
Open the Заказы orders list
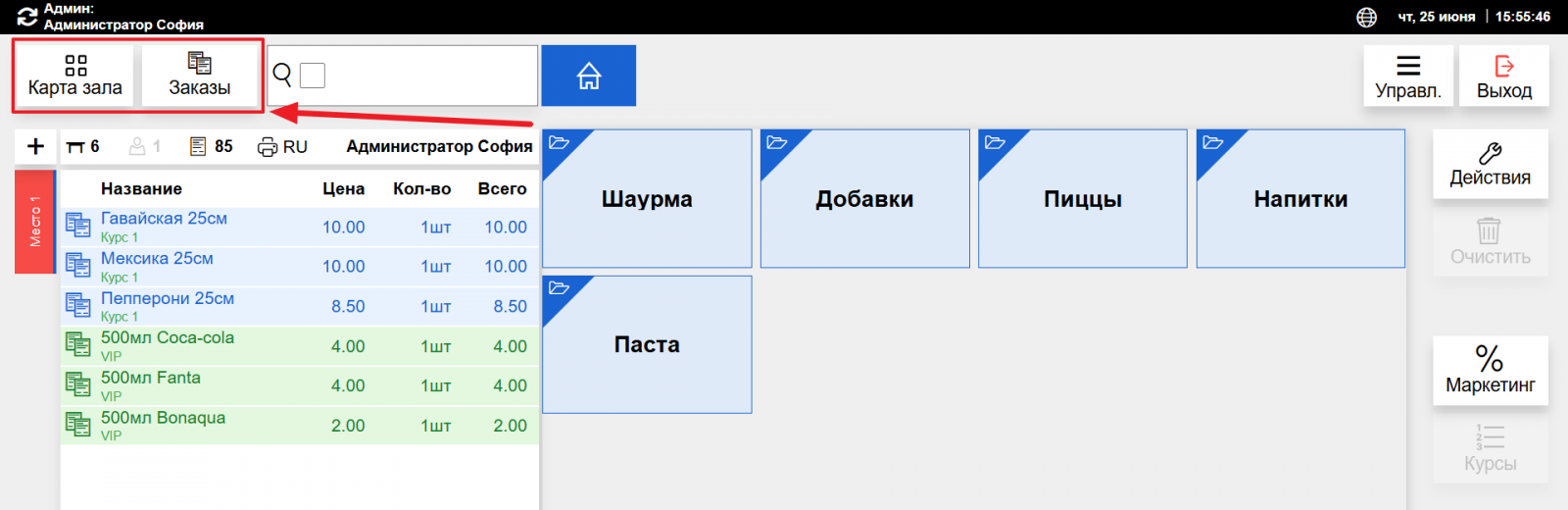click(200, 75)
